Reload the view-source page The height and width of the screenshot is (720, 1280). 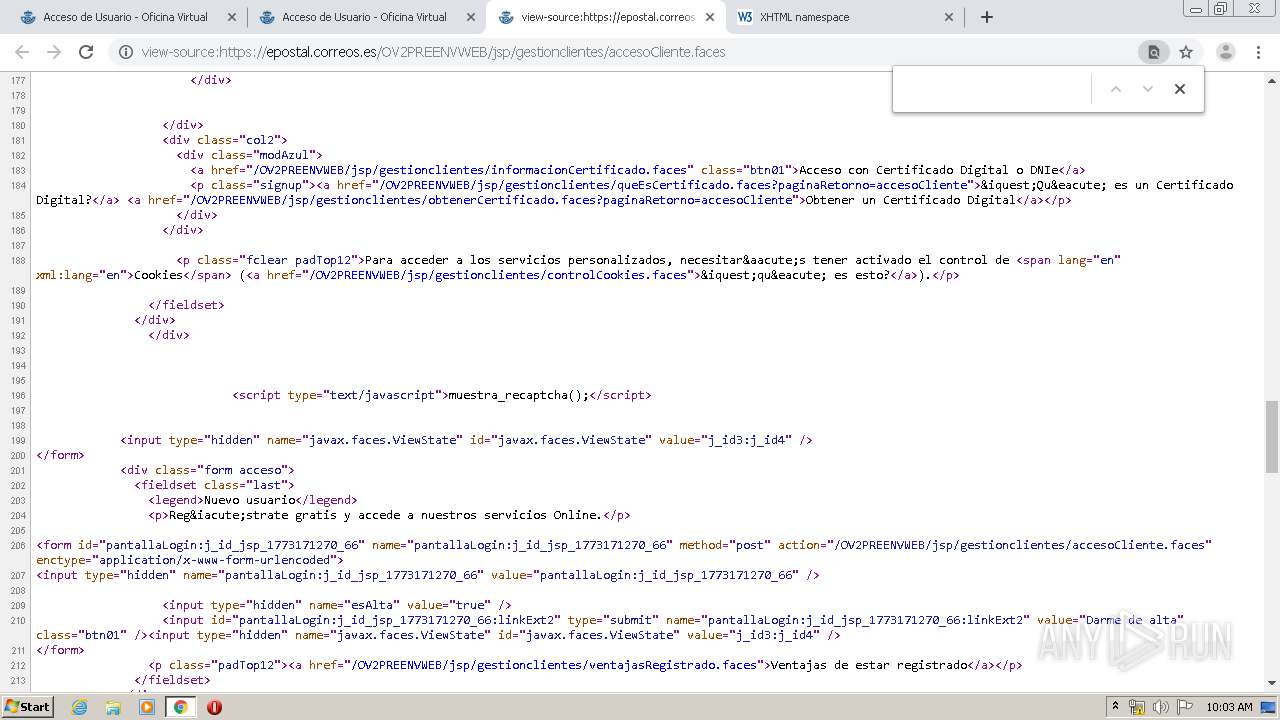(x=86, y=52)
